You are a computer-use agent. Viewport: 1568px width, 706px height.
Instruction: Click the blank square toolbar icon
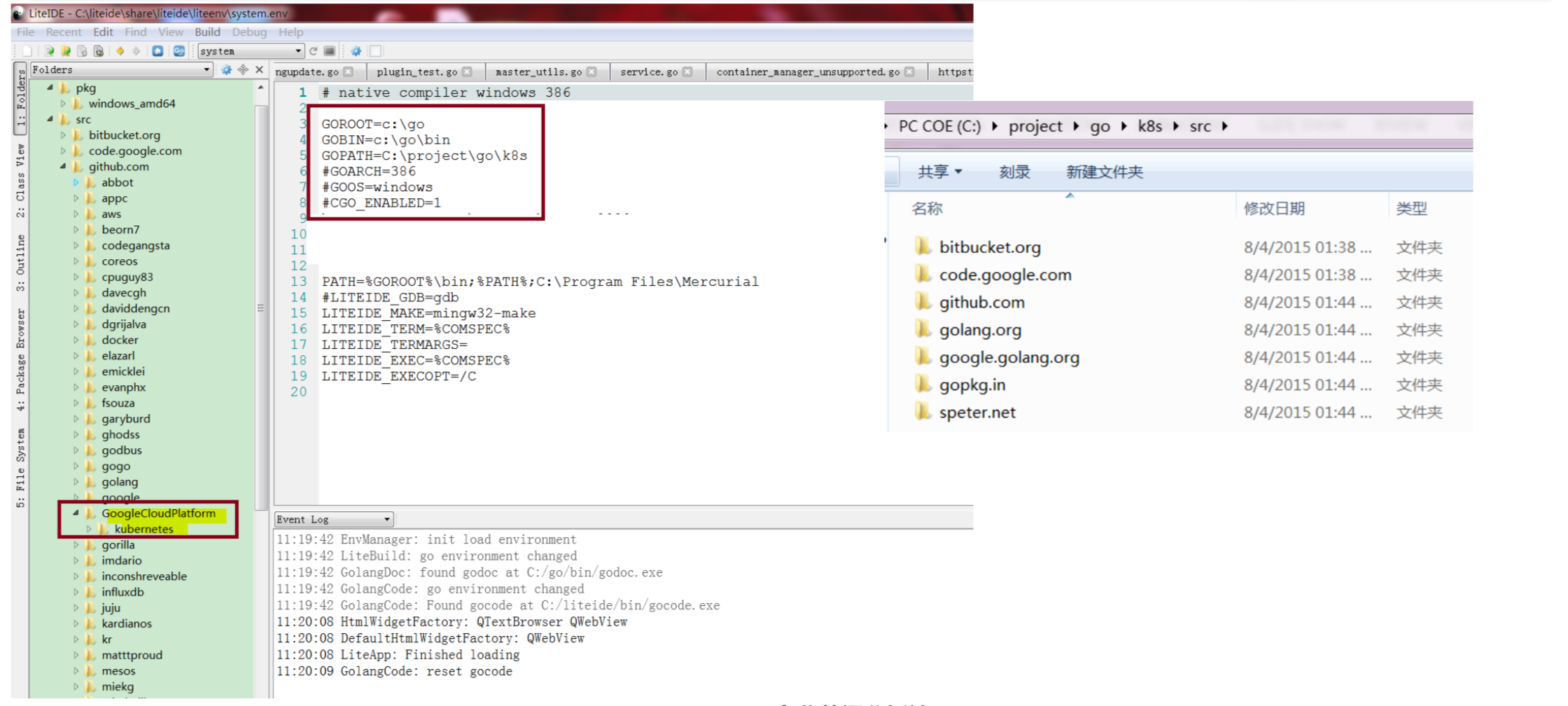tap(376, 51)
